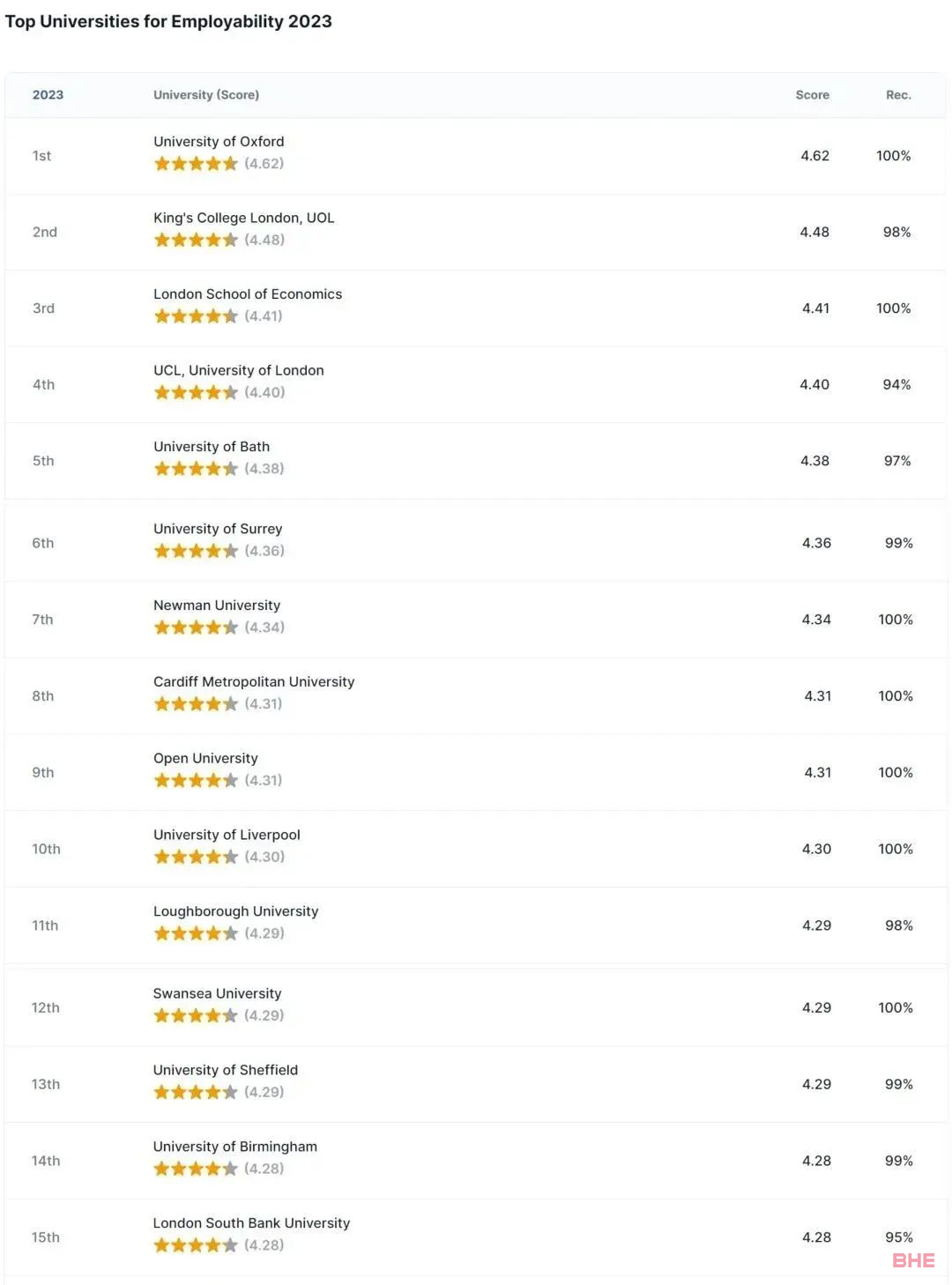Click the stars beneath King's College London
952x1285 pixels.
(x=196, y=240)
